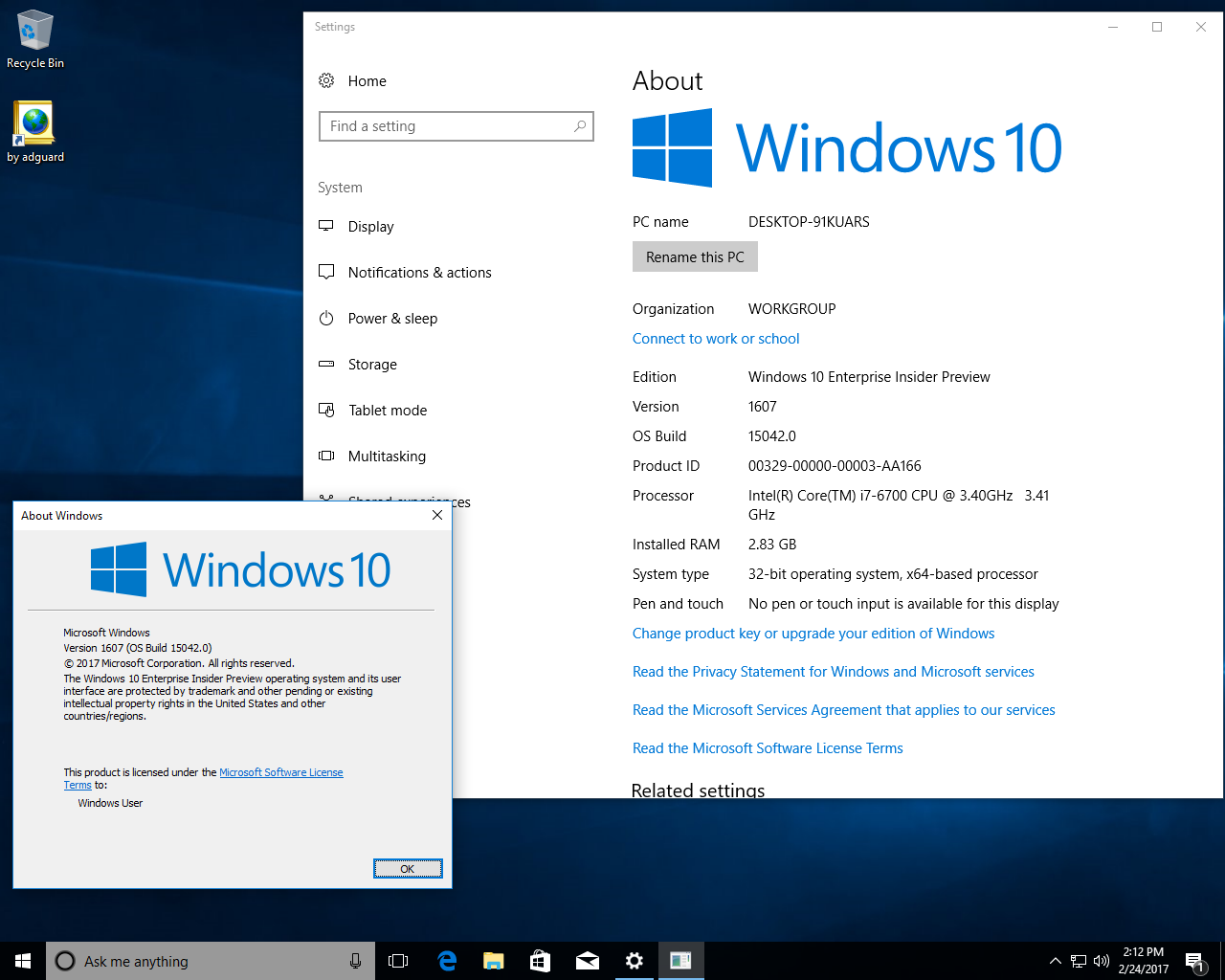The image size is (1225, 980).
Task: Select the Display monitor icon
Action: point(326,226)
